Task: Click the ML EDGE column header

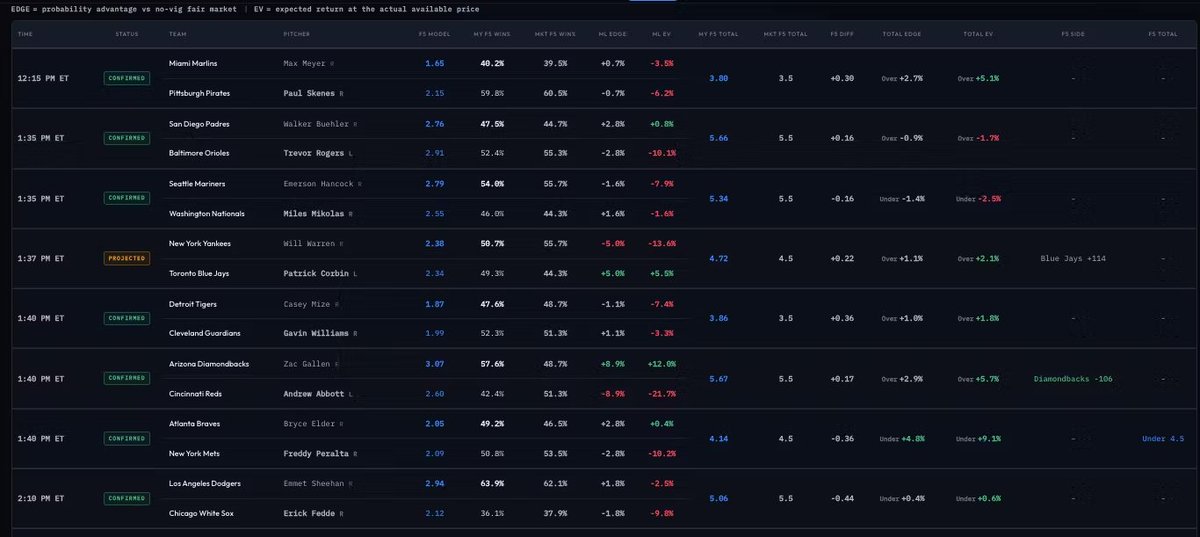Action: click(x=612, y=34)
